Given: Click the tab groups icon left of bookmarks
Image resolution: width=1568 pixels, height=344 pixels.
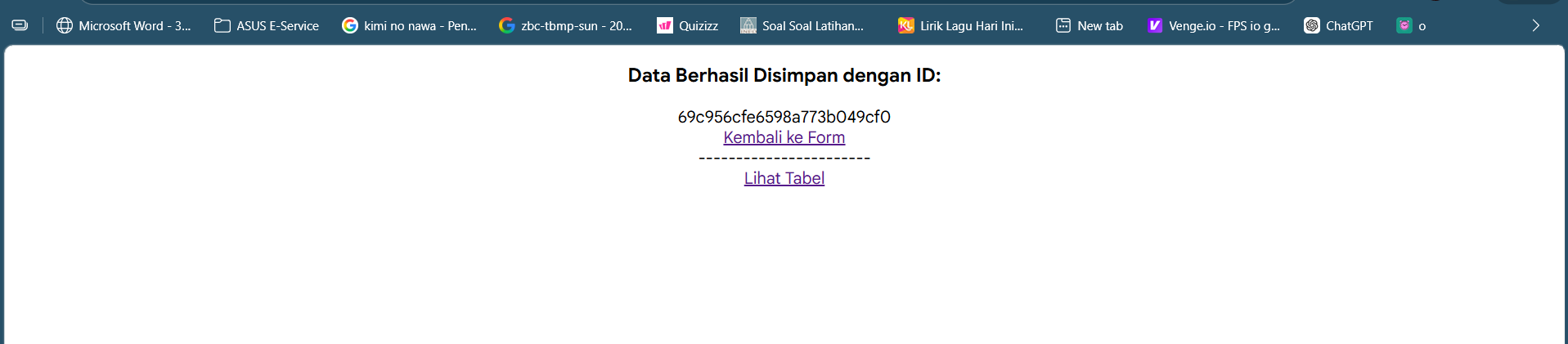Looking at the screenshot, I should pos(20,25).
